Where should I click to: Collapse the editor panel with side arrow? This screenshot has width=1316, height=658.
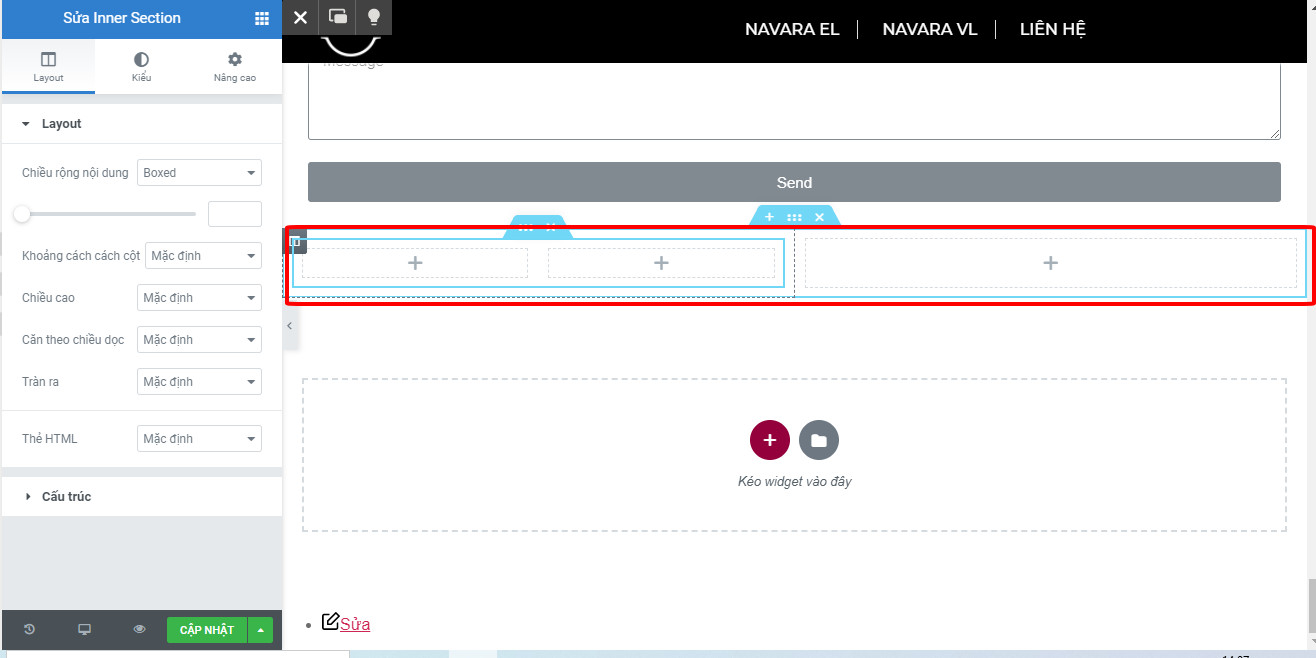[290, 326]
